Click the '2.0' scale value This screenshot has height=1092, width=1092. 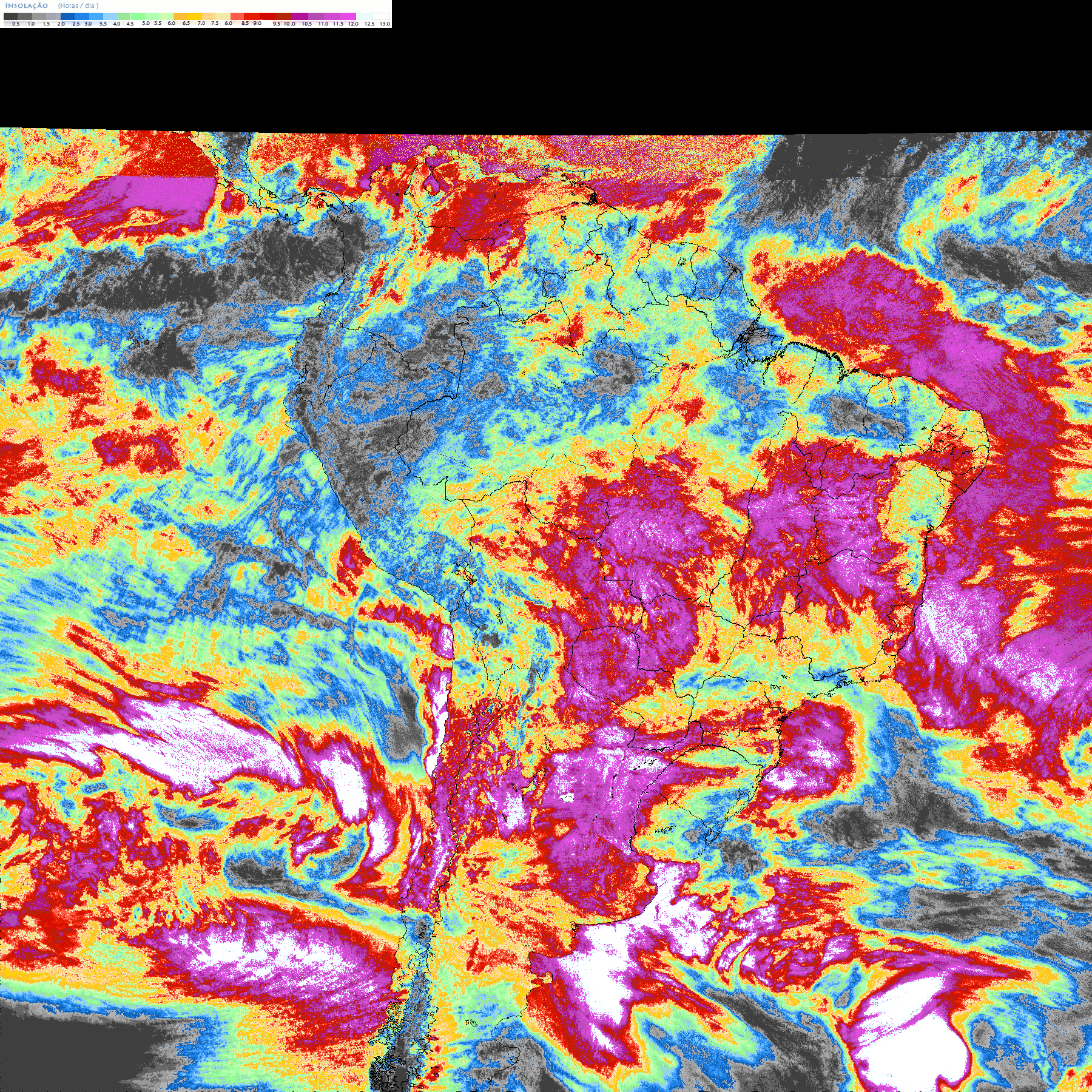[x=61, y=24]
